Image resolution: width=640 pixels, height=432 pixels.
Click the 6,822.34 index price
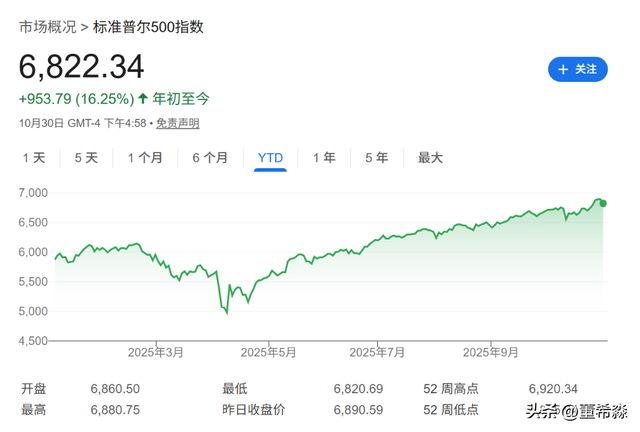(x=82, y=67)
